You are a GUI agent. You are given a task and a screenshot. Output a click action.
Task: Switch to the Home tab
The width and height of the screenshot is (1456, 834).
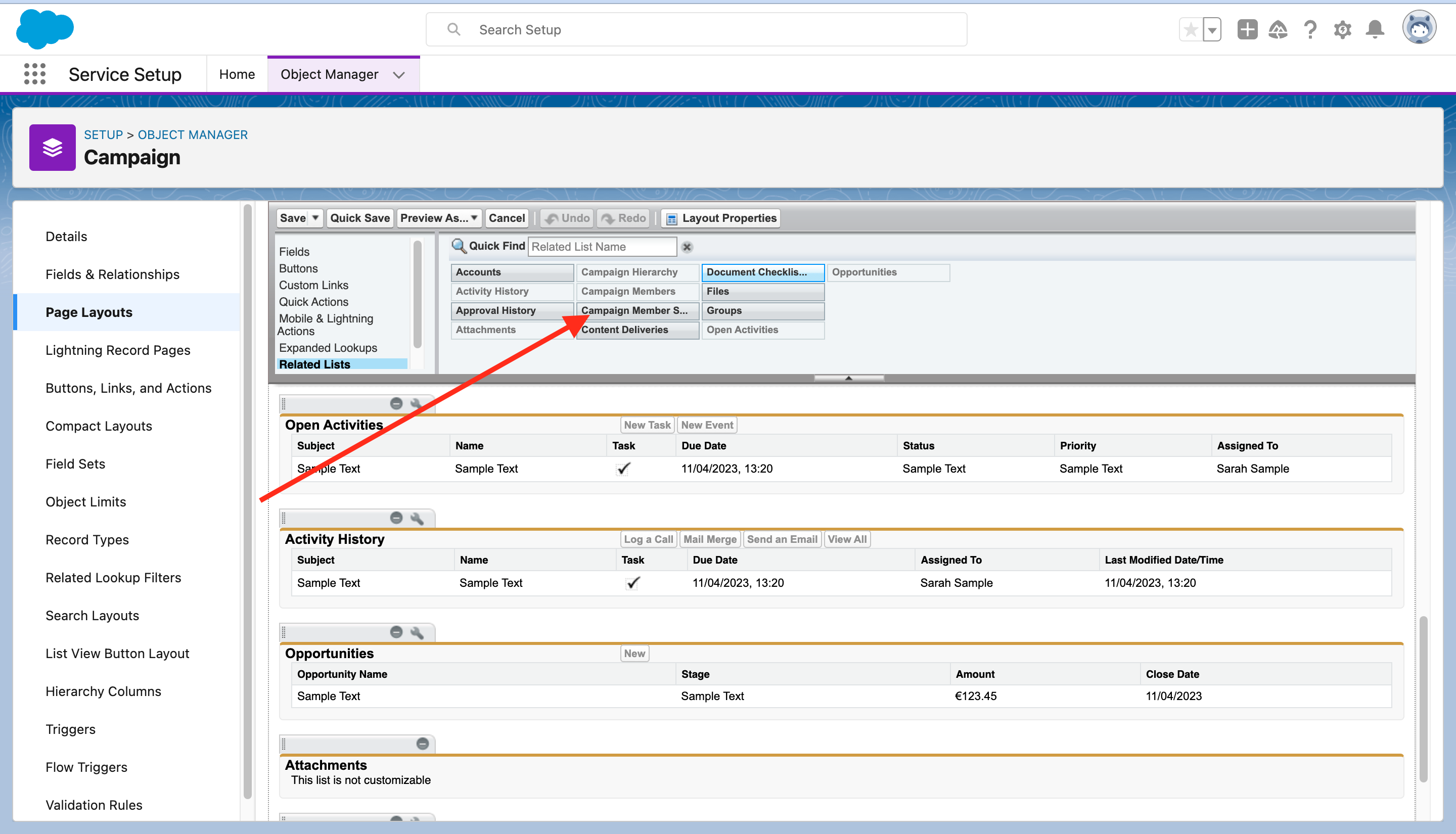pos(237,74)
